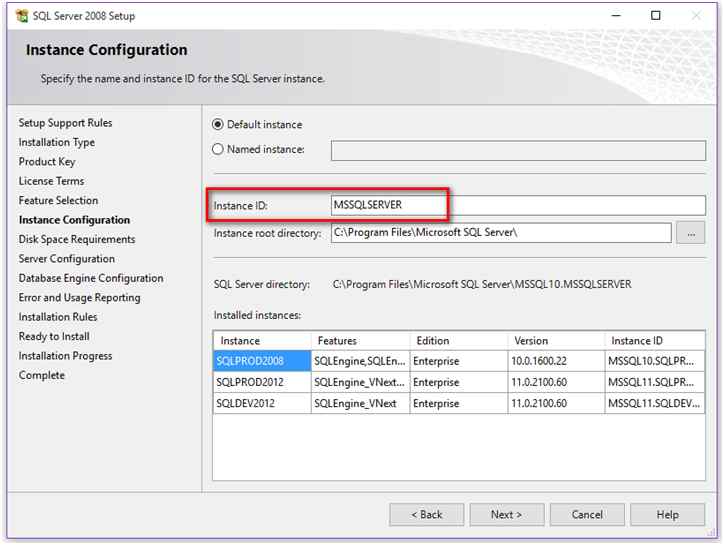The image size is (724, 545).
Task: Select the Named instance radio button
Action: [x=217, y=149]
